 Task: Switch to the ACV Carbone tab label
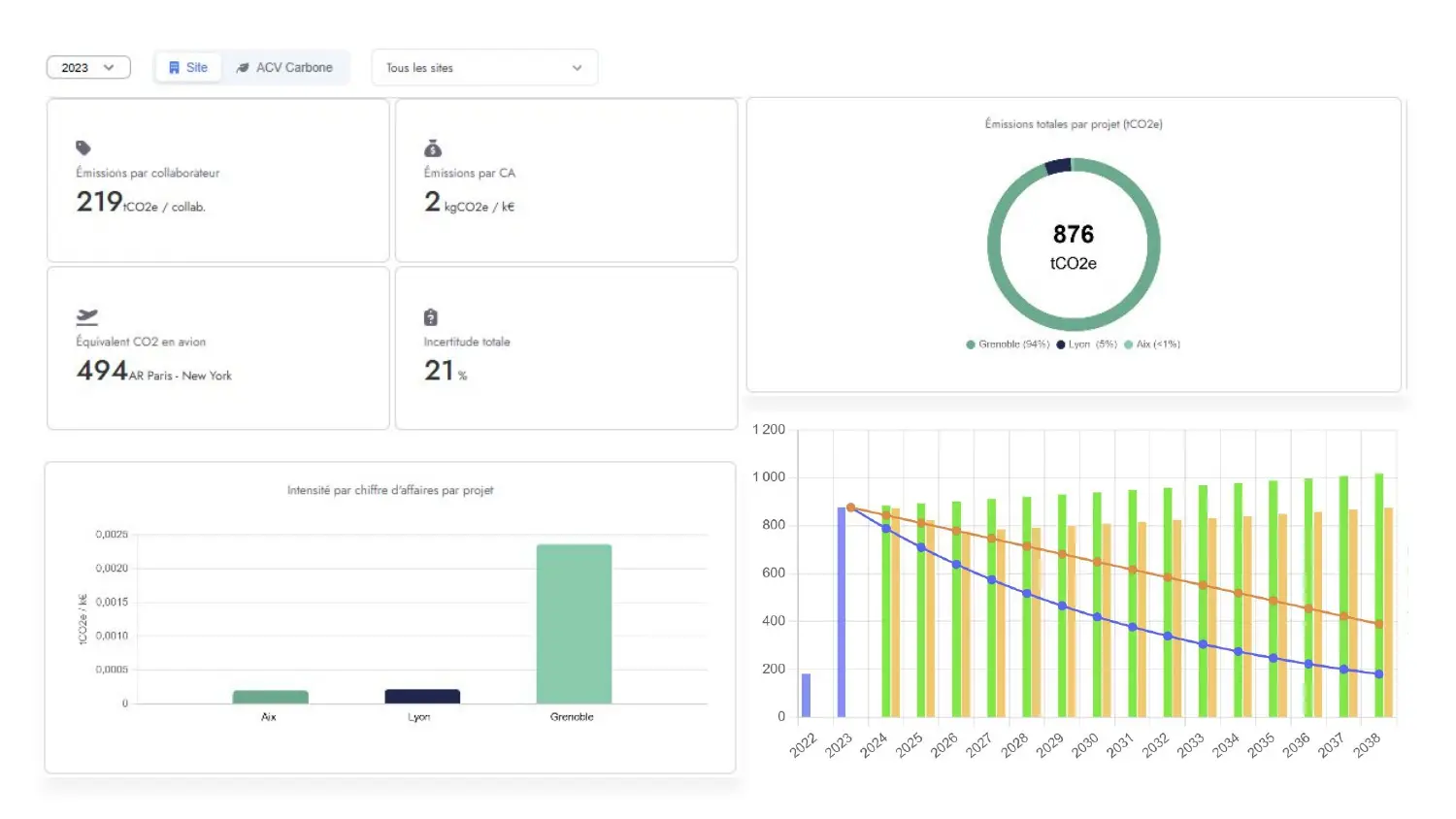pos(294,68)
